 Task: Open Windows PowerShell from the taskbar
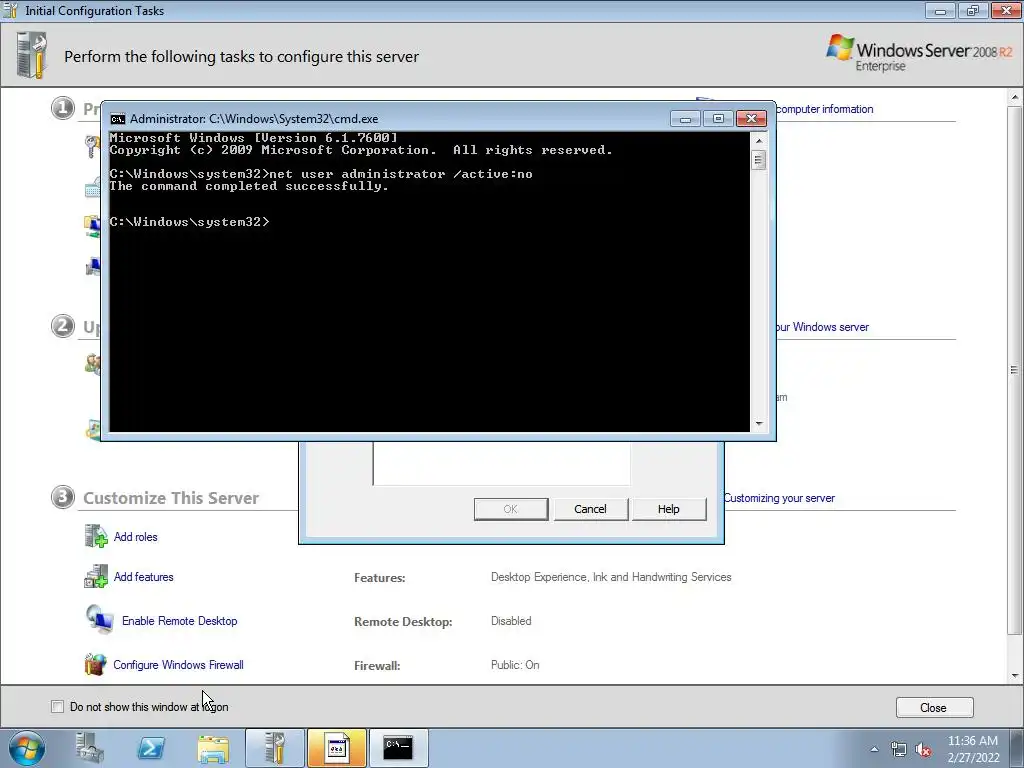[x=151, y=748]
